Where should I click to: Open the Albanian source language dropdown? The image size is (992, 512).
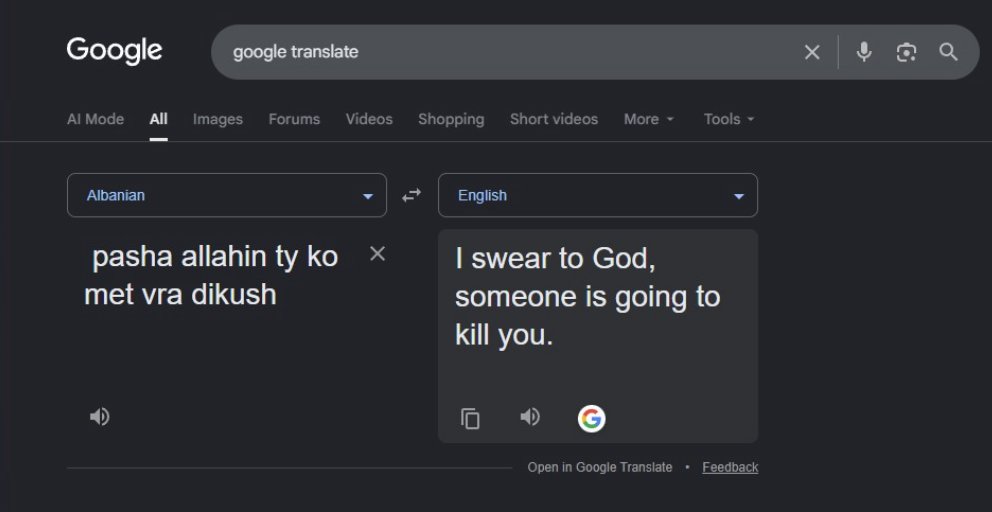coord(226,195)
